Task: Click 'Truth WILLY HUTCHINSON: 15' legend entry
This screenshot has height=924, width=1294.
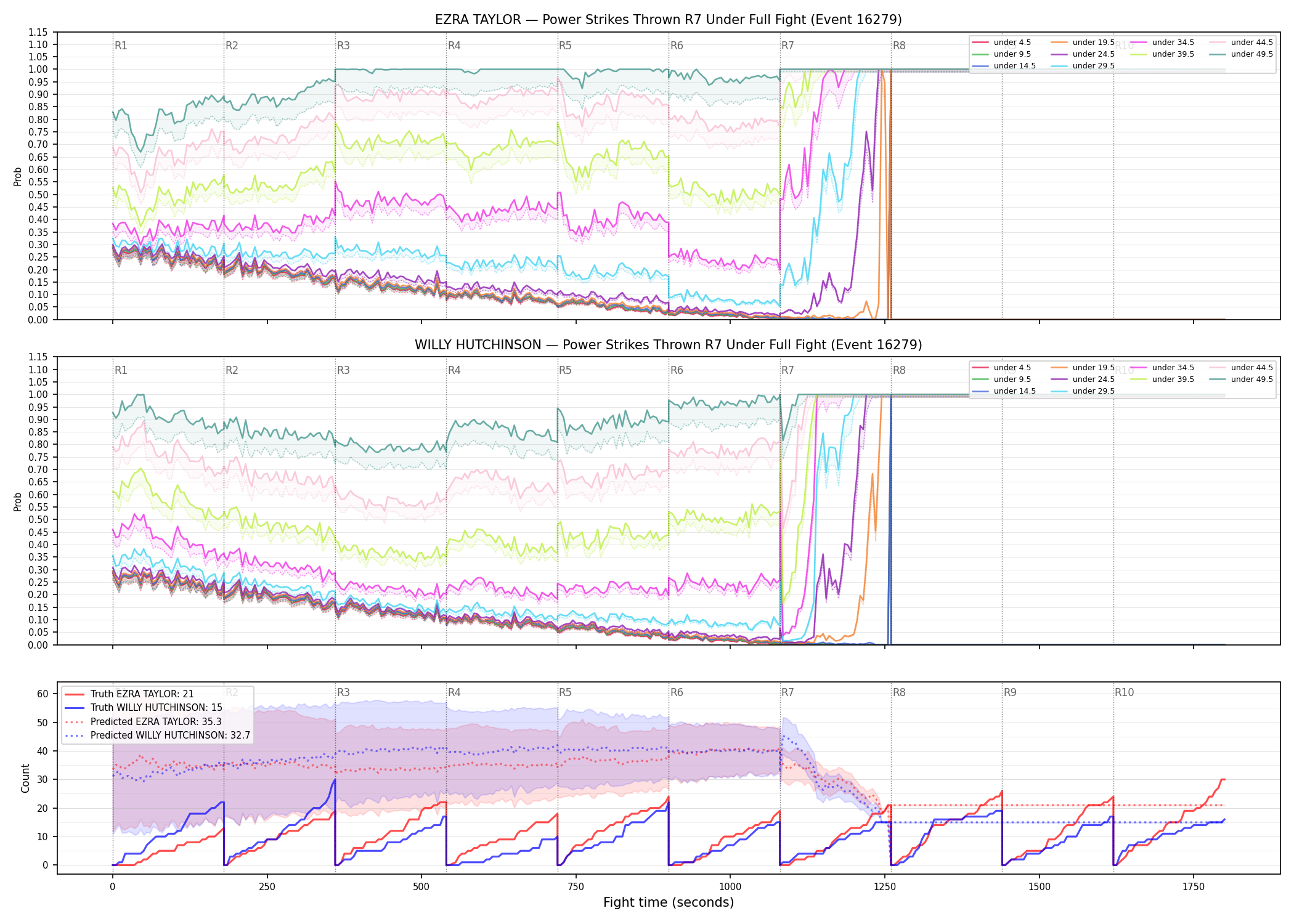Action: [156, 708]
